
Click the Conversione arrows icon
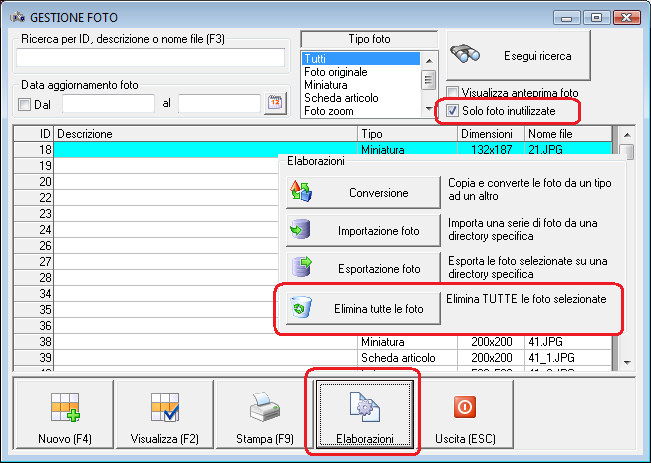(x=301, y=191)
